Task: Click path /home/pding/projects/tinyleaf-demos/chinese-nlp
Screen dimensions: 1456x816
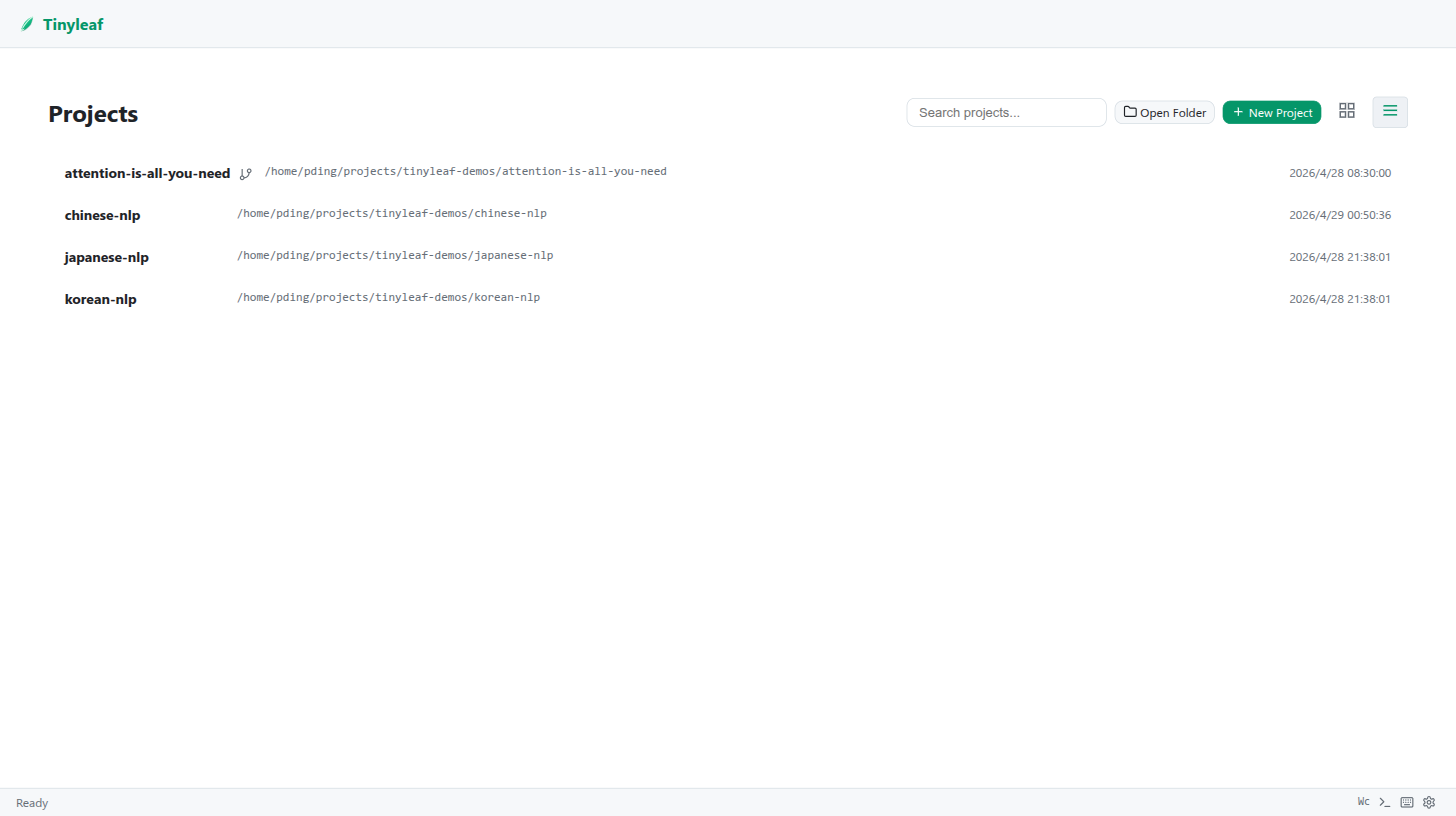Action: (392, 214)
